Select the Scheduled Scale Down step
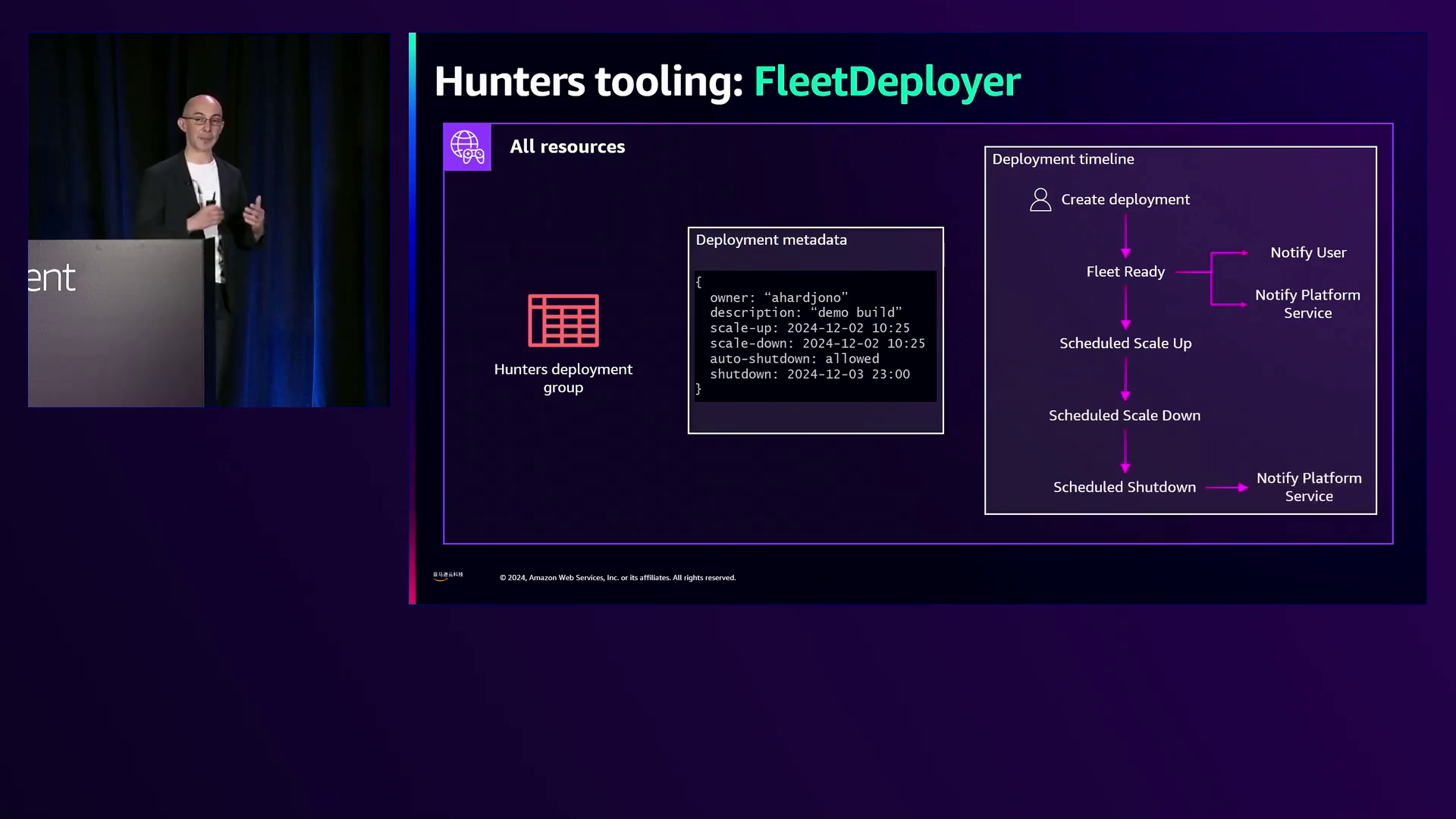This screenshot has width=1456, height=819. click(1125, 416)
